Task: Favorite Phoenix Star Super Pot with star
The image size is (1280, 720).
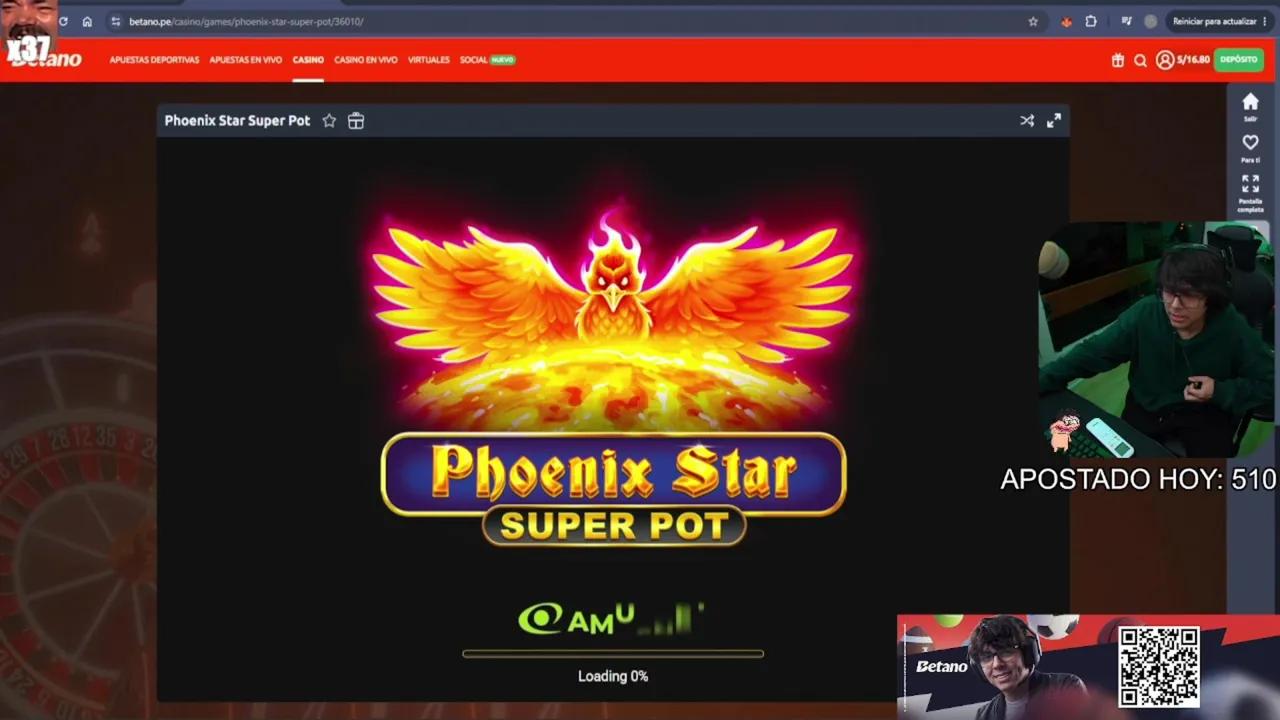Action: (329, 121)
